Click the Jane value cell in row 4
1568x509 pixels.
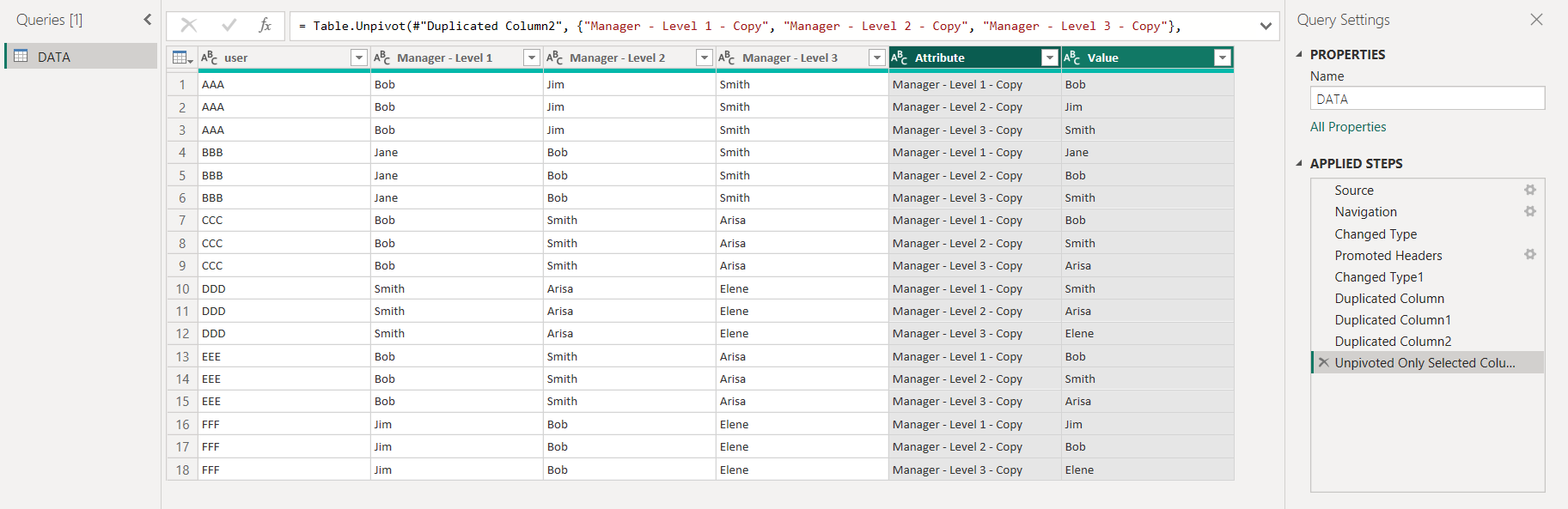[1147, 152]
